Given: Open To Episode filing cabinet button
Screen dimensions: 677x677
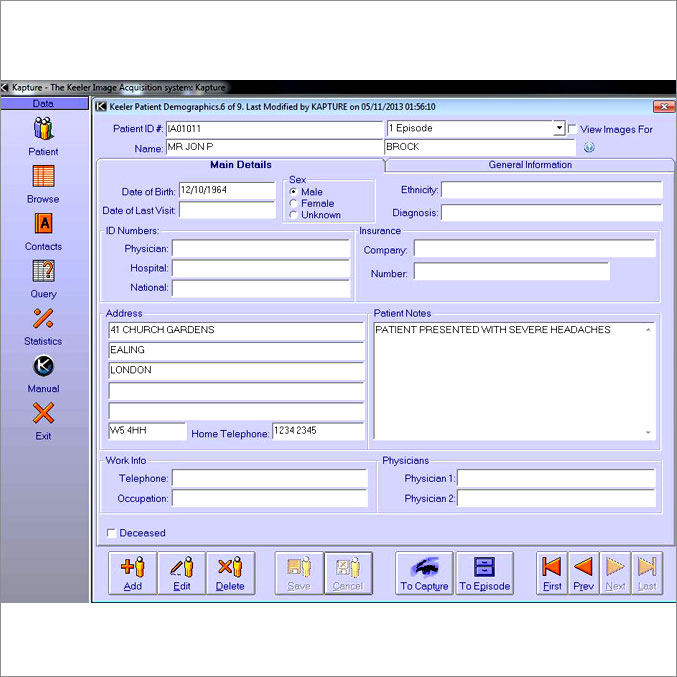Looking at the screenshot, I should pyautogui.click(x=484, y=573).
